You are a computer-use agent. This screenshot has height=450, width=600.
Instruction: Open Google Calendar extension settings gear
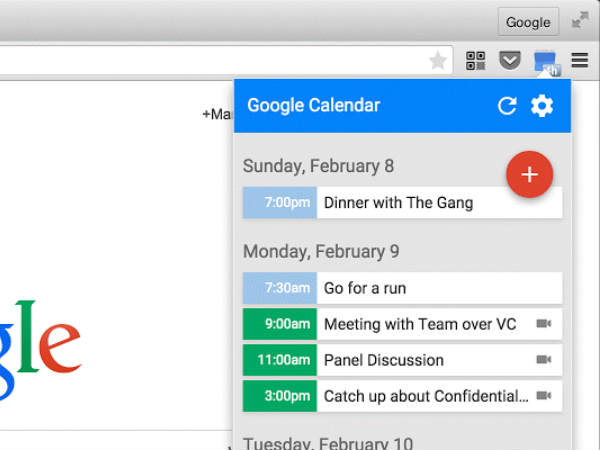[x=542, y=106]
